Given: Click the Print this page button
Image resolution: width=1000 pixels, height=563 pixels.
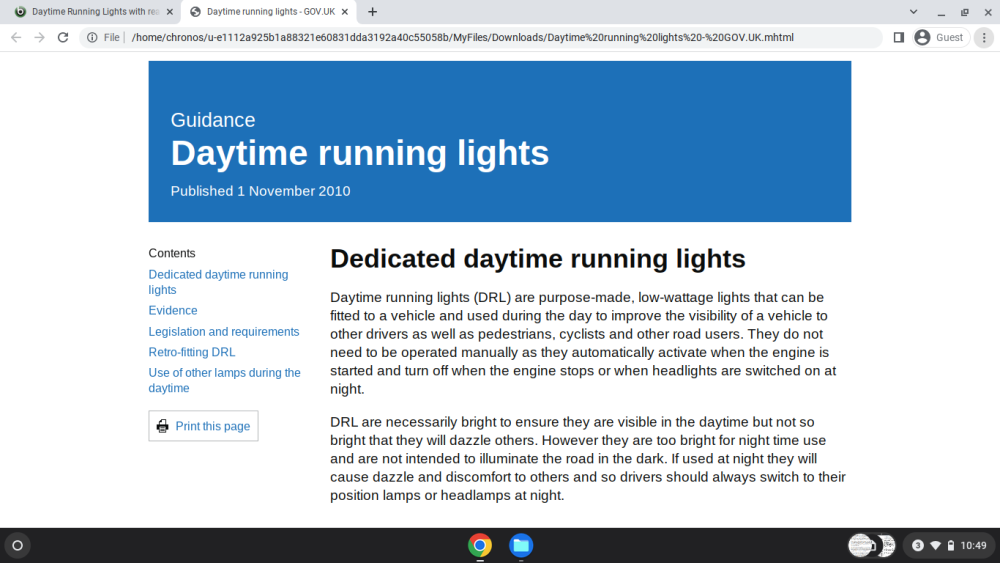Looking at the screenshot, I should [x=203, y=426].
